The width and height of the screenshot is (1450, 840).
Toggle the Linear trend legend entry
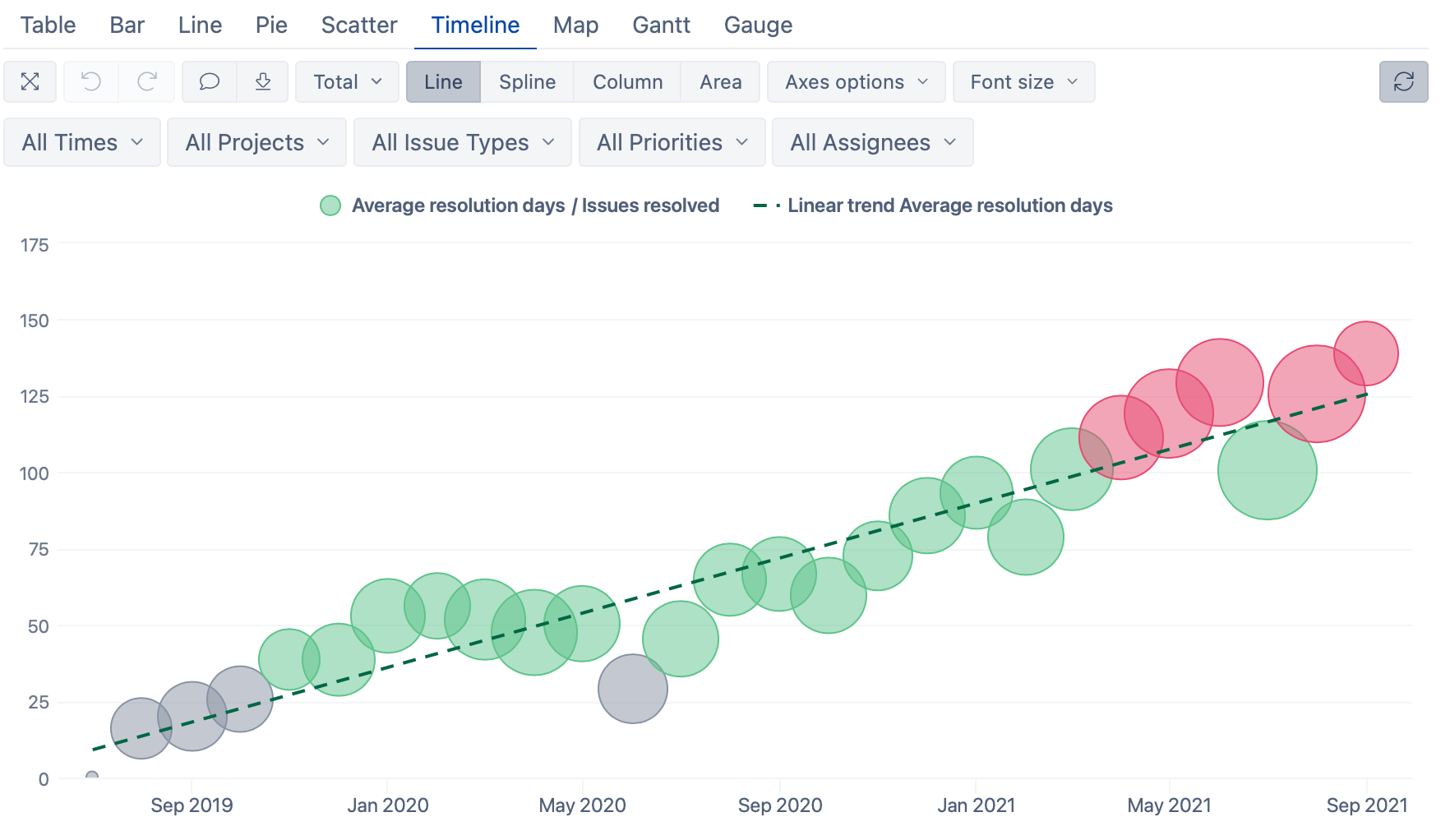pos(933,205)
